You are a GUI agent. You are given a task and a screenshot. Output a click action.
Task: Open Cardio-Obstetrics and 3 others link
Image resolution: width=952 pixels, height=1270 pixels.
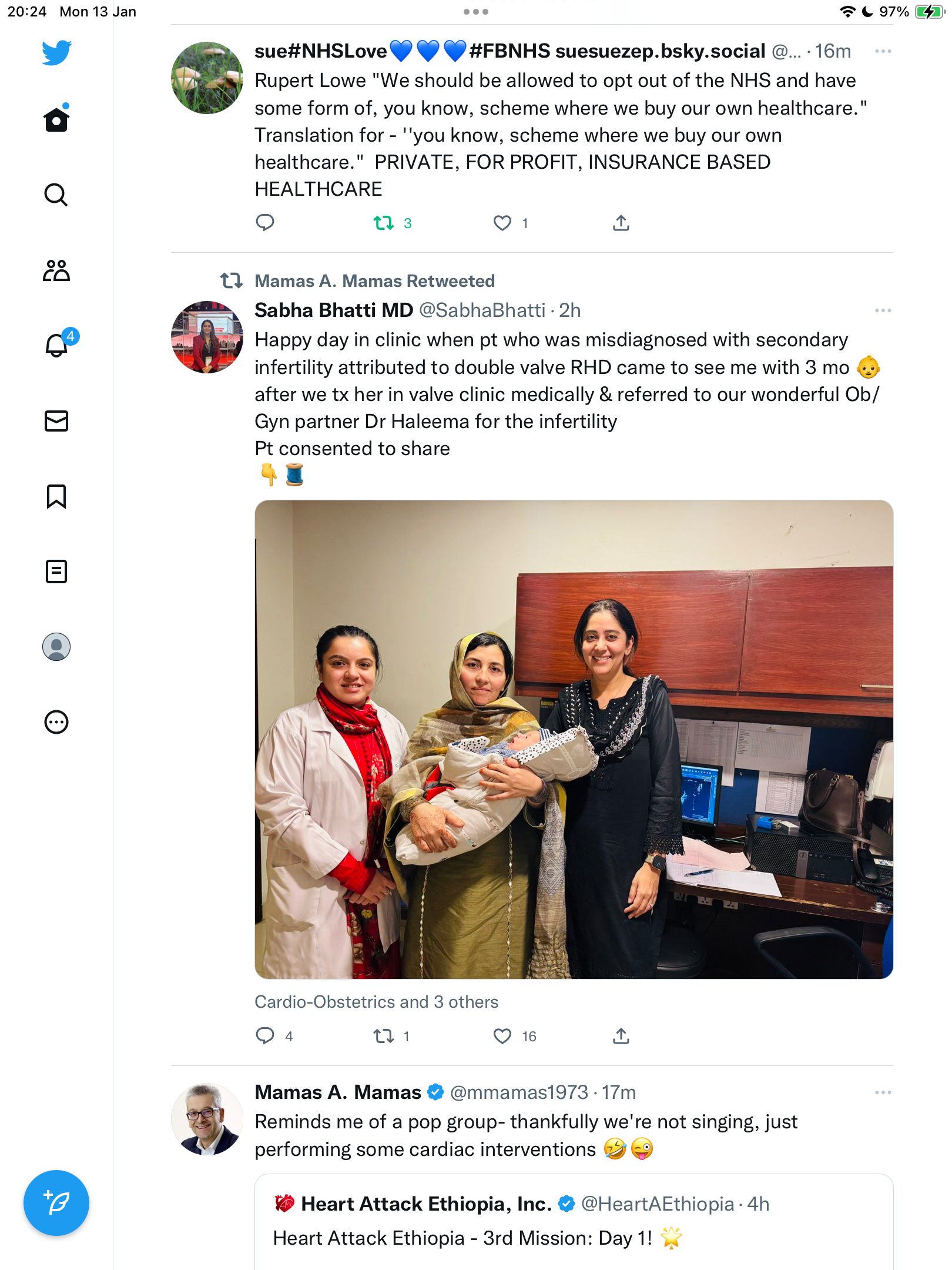[x=376, y=1002]
